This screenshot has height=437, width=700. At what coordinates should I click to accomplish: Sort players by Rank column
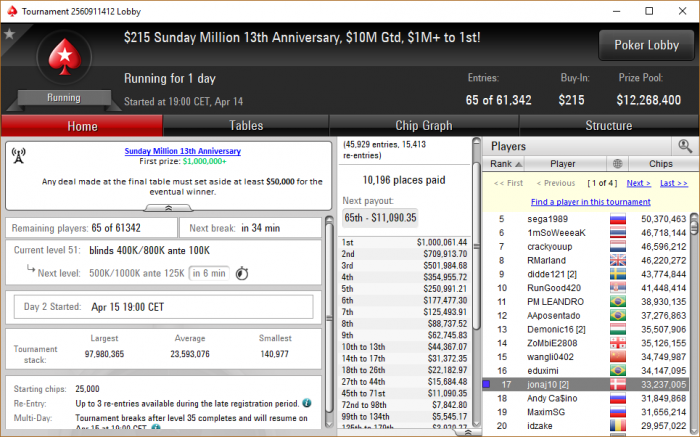tap(504, 164)
